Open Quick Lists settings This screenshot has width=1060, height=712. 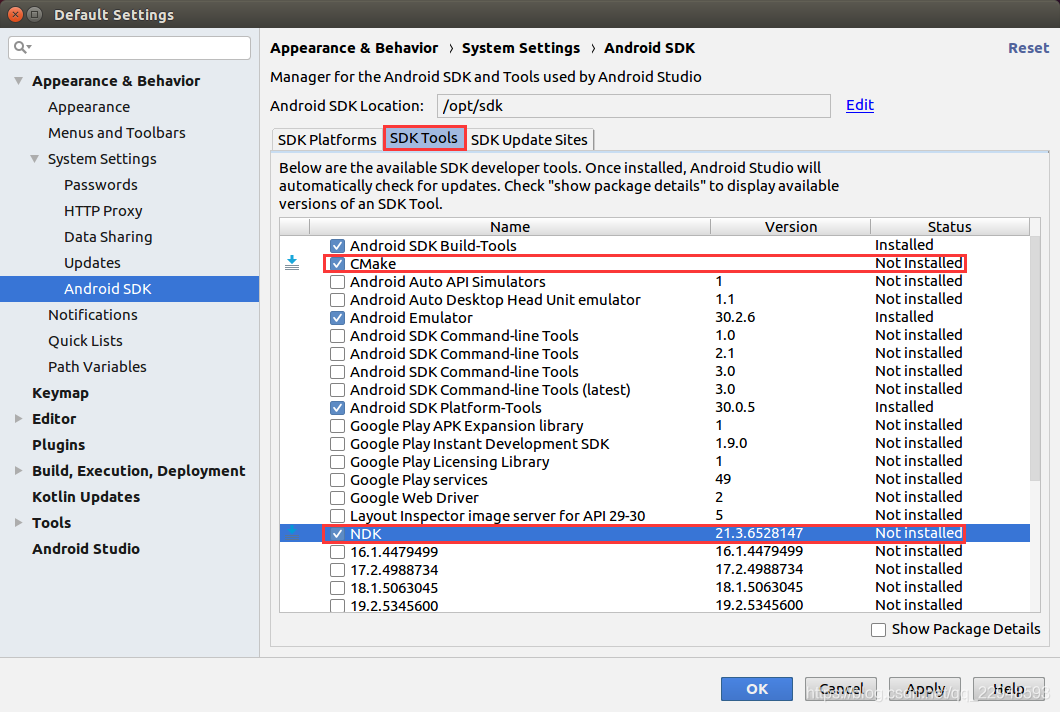85,341
